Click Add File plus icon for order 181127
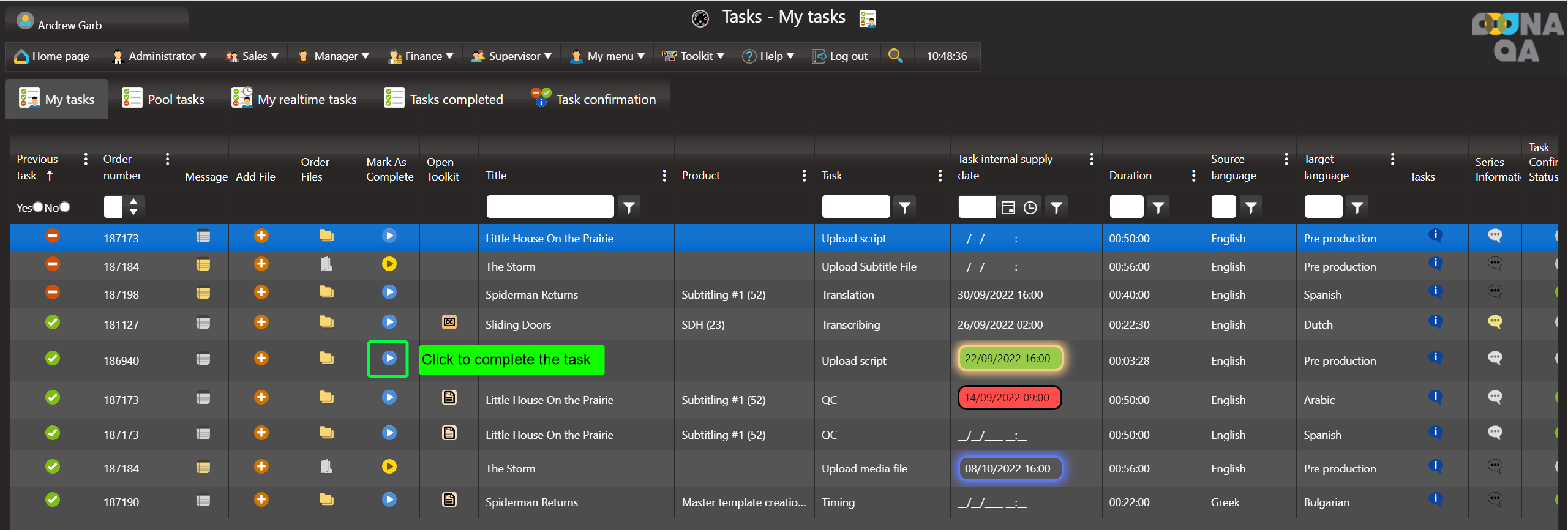The image size is (1568, 530). [261, 322]
